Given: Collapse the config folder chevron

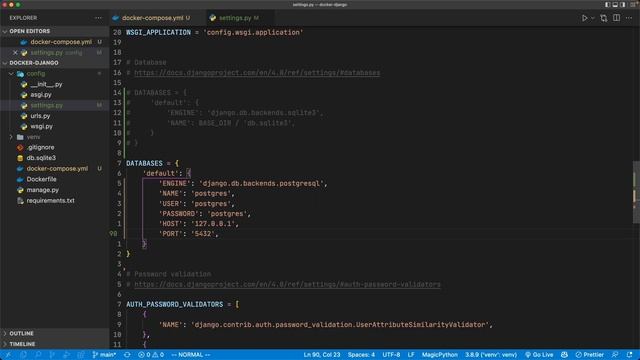Looking at the screenshot, I should tap(11, 74).
